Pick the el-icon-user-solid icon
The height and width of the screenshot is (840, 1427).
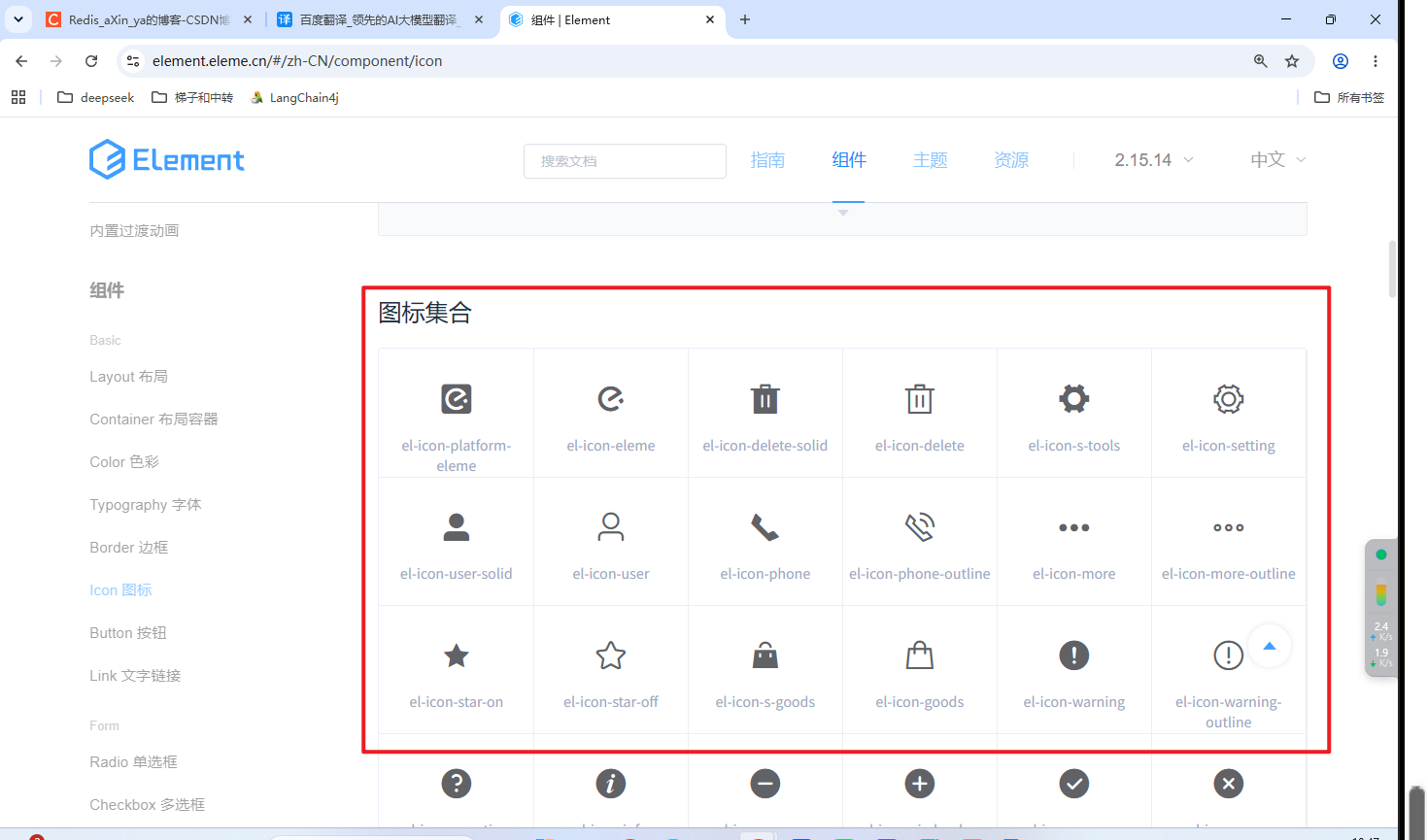coord(457,527)
